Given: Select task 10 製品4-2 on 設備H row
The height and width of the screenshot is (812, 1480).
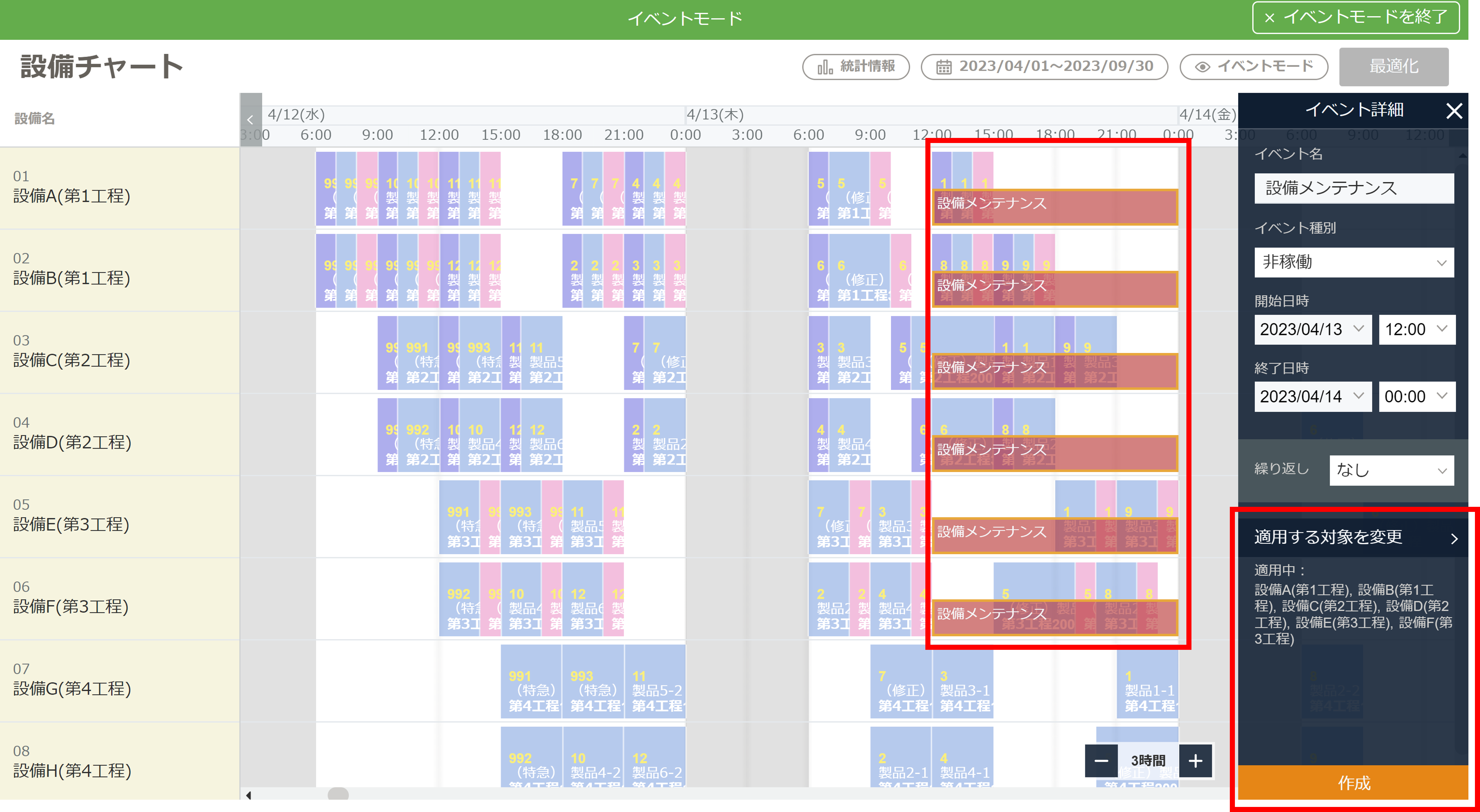Looking at the screenshot, I should point(593,757).
